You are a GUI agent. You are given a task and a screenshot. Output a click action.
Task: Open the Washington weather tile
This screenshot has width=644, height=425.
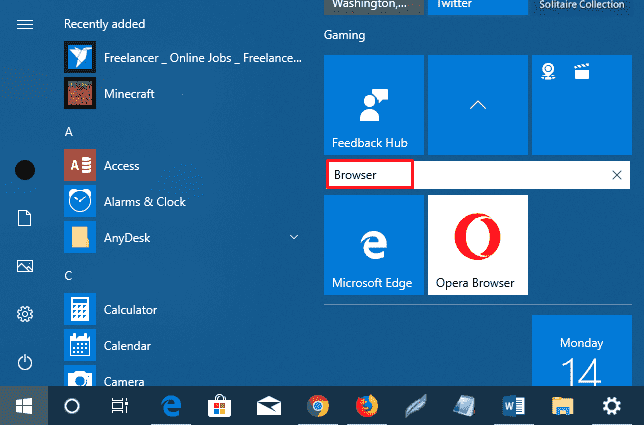click(374, 7)
